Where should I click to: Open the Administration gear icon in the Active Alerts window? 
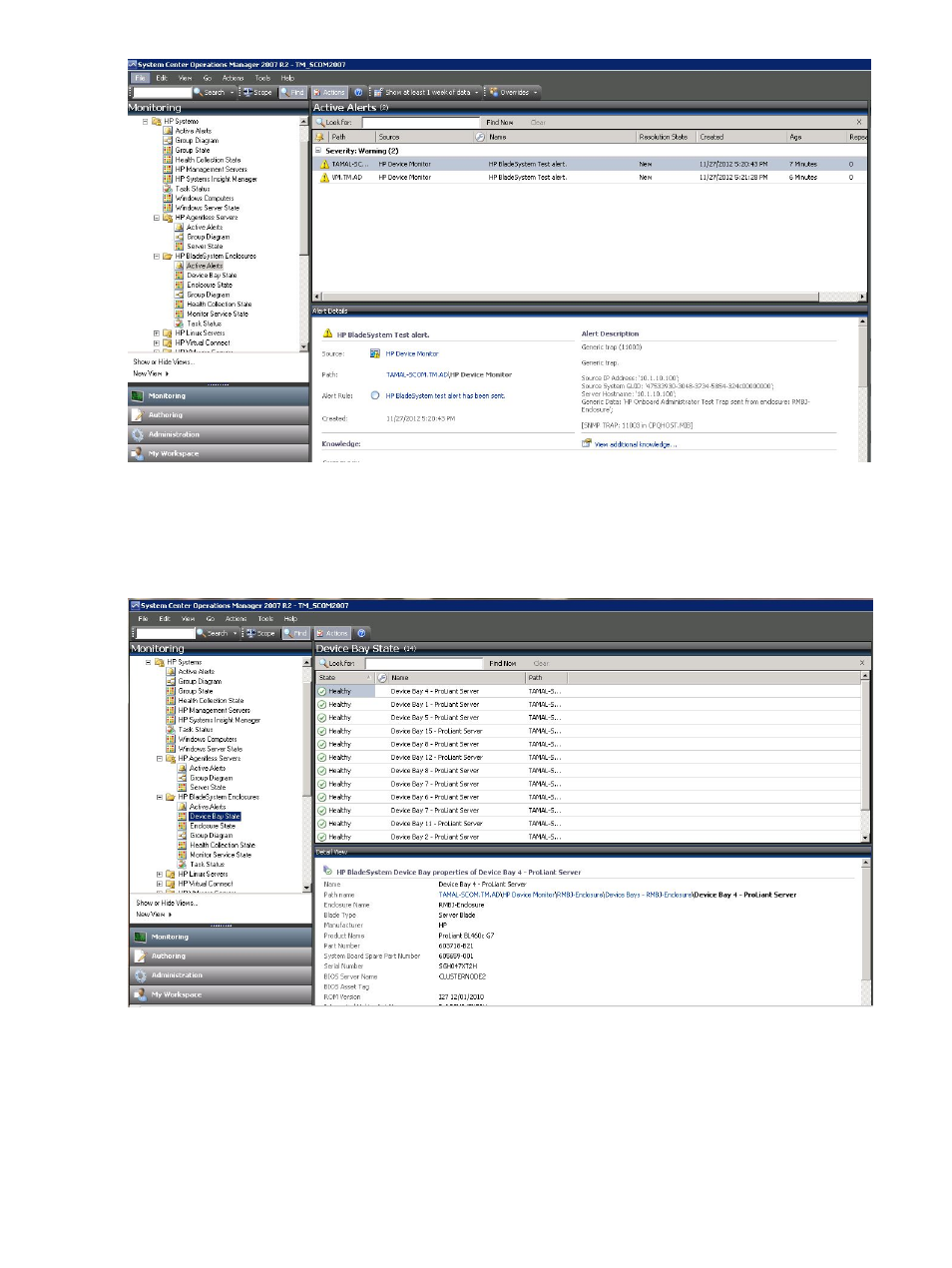point(138,434)
